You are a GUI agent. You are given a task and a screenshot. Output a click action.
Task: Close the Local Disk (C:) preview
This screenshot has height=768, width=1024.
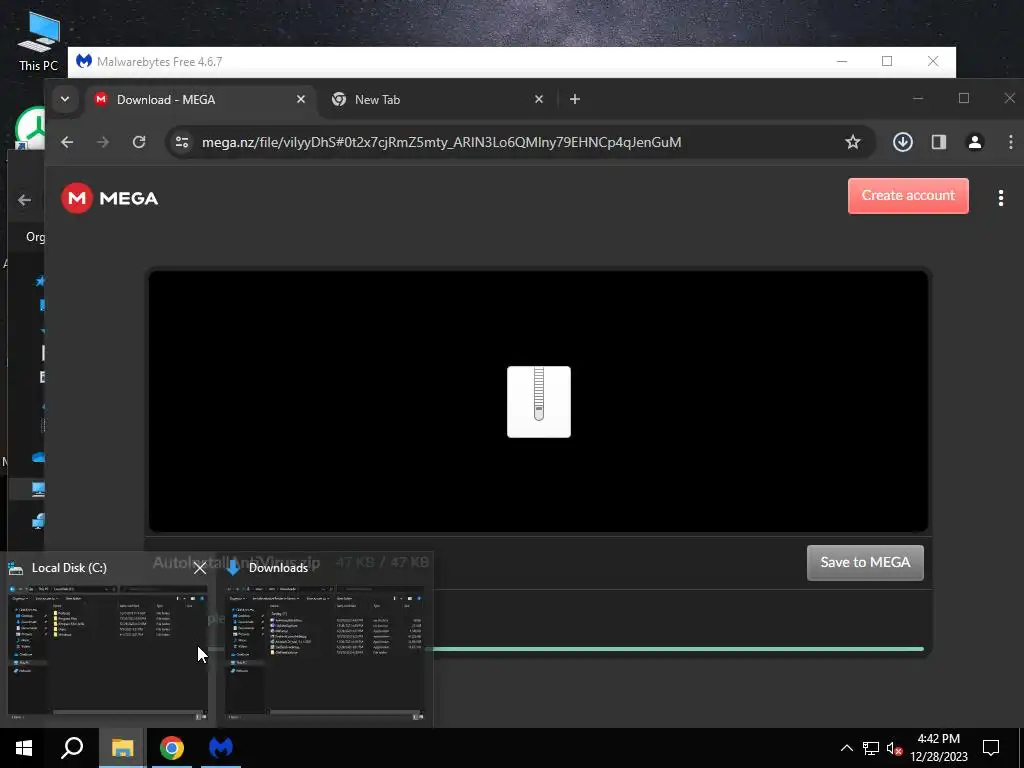(x=200, y=568)
